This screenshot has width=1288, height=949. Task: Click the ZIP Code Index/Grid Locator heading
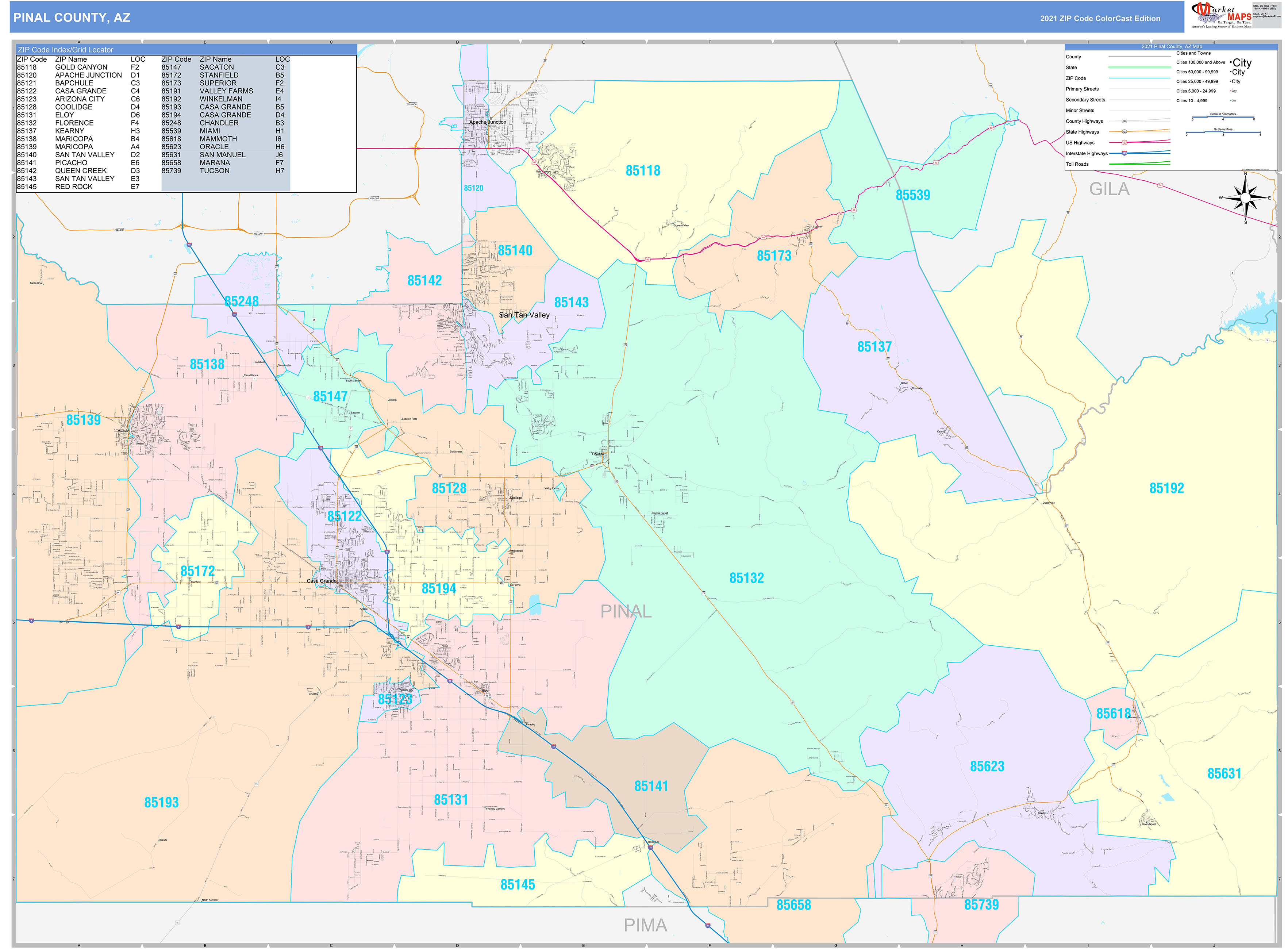65,50
